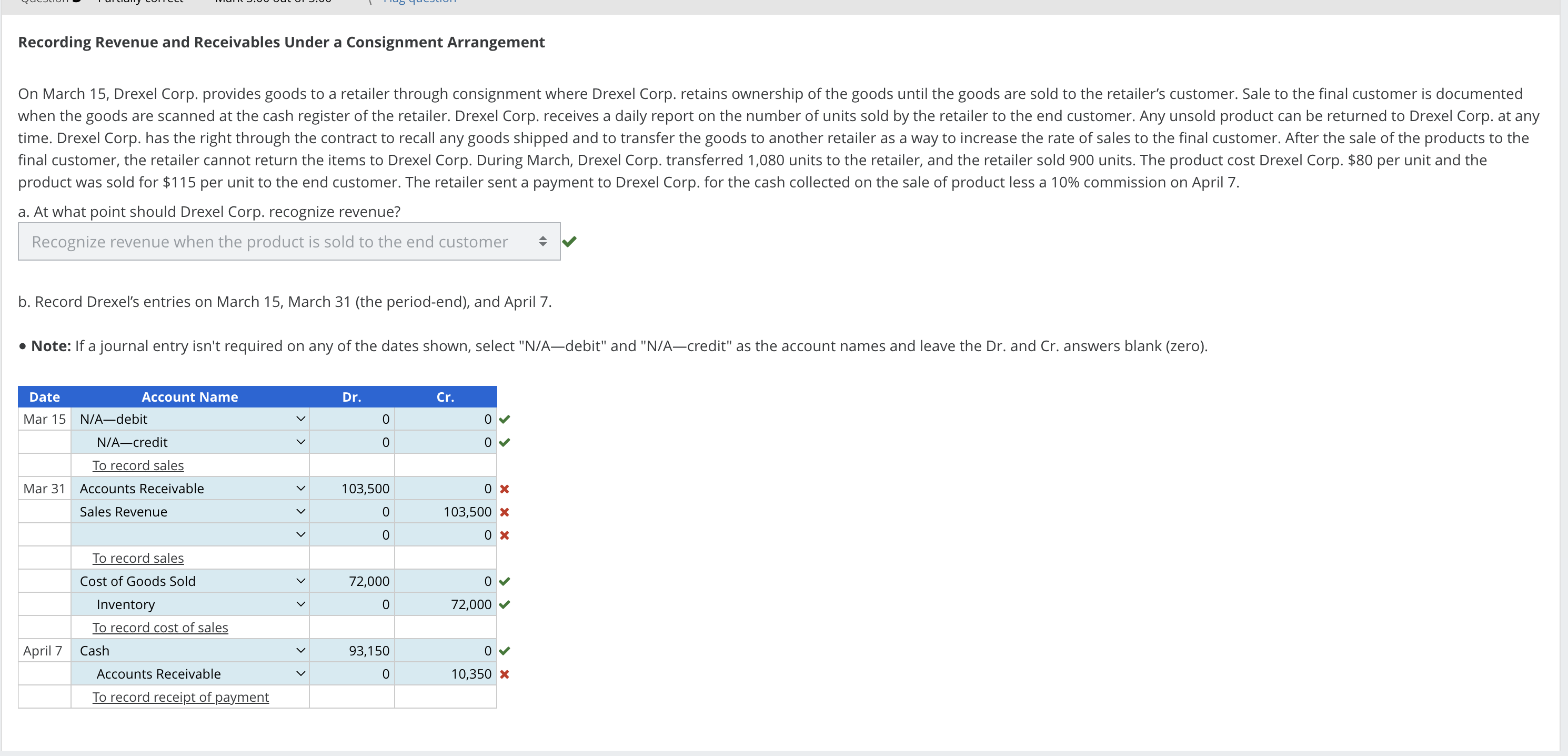
Task: Click the red X beside April 7 Accounts Receivable row
Action: click(x=504, y=674)
